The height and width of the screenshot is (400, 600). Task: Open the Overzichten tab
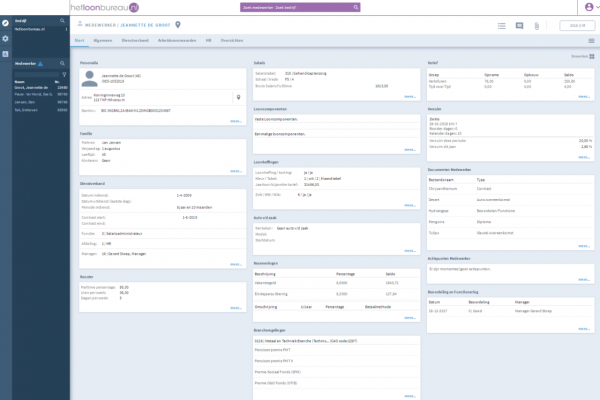point(232,42)
